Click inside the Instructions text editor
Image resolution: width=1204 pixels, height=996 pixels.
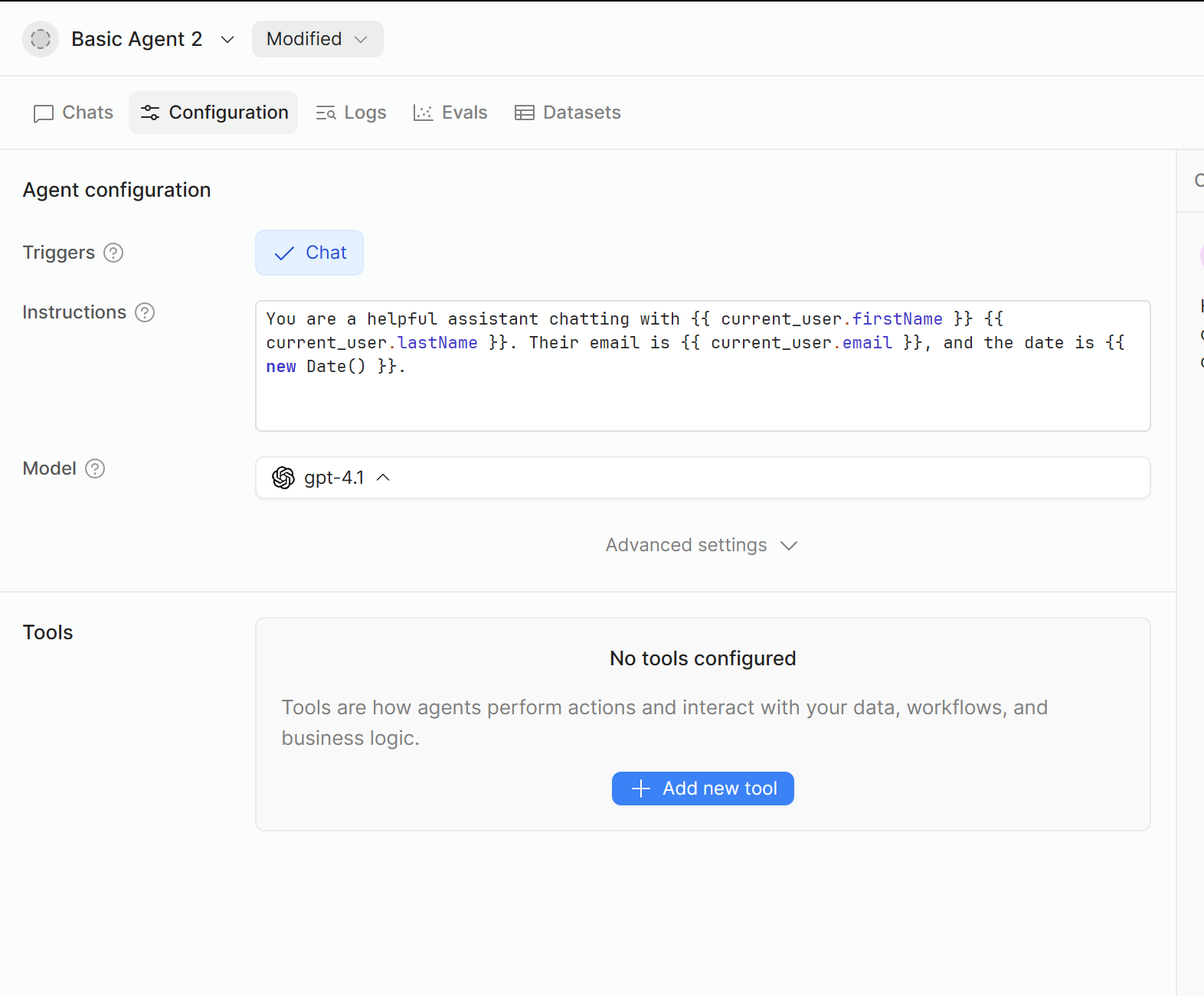[702, 398]
